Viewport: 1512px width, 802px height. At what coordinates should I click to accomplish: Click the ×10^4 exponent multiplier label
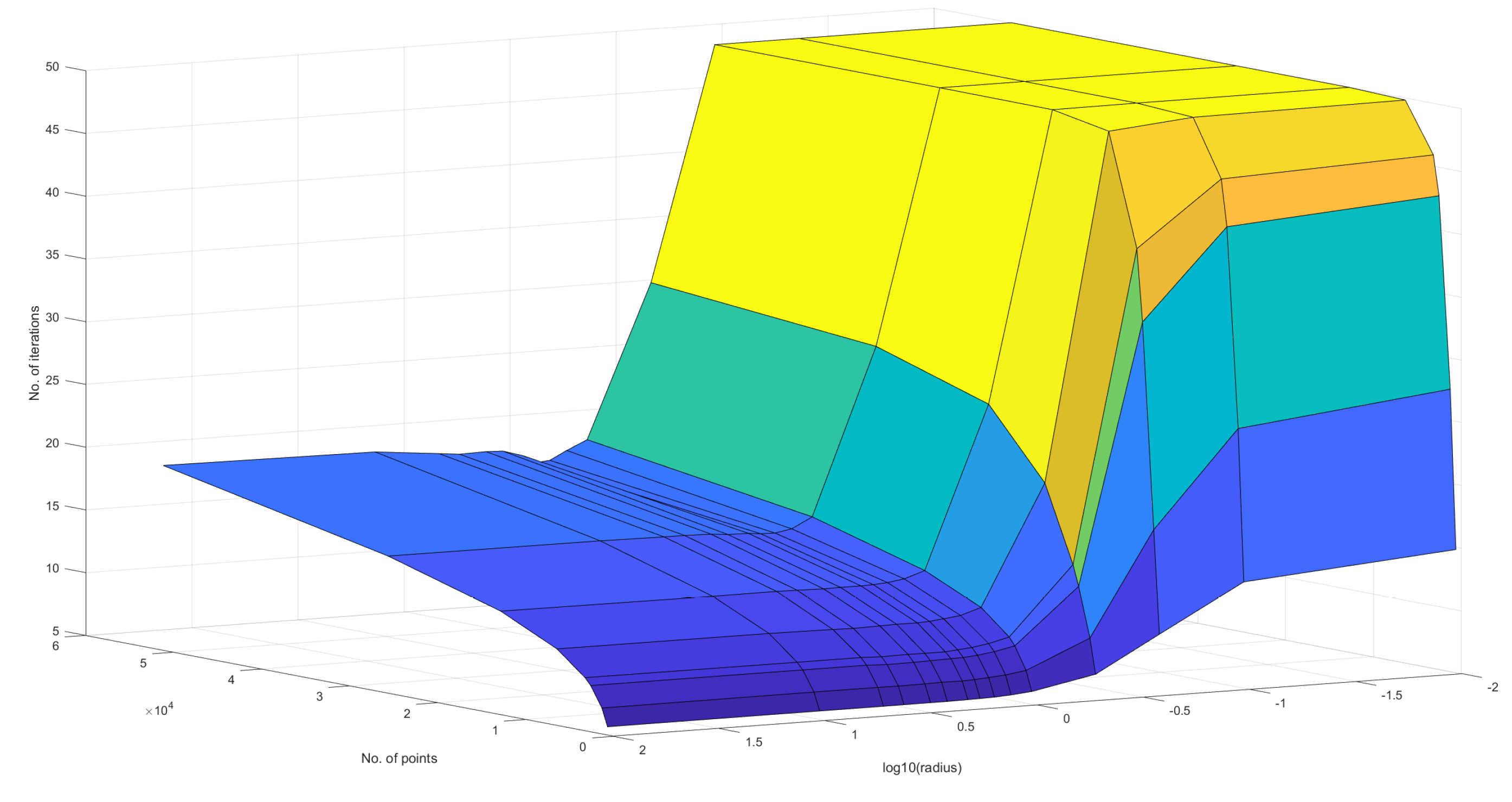click(159, 710)
